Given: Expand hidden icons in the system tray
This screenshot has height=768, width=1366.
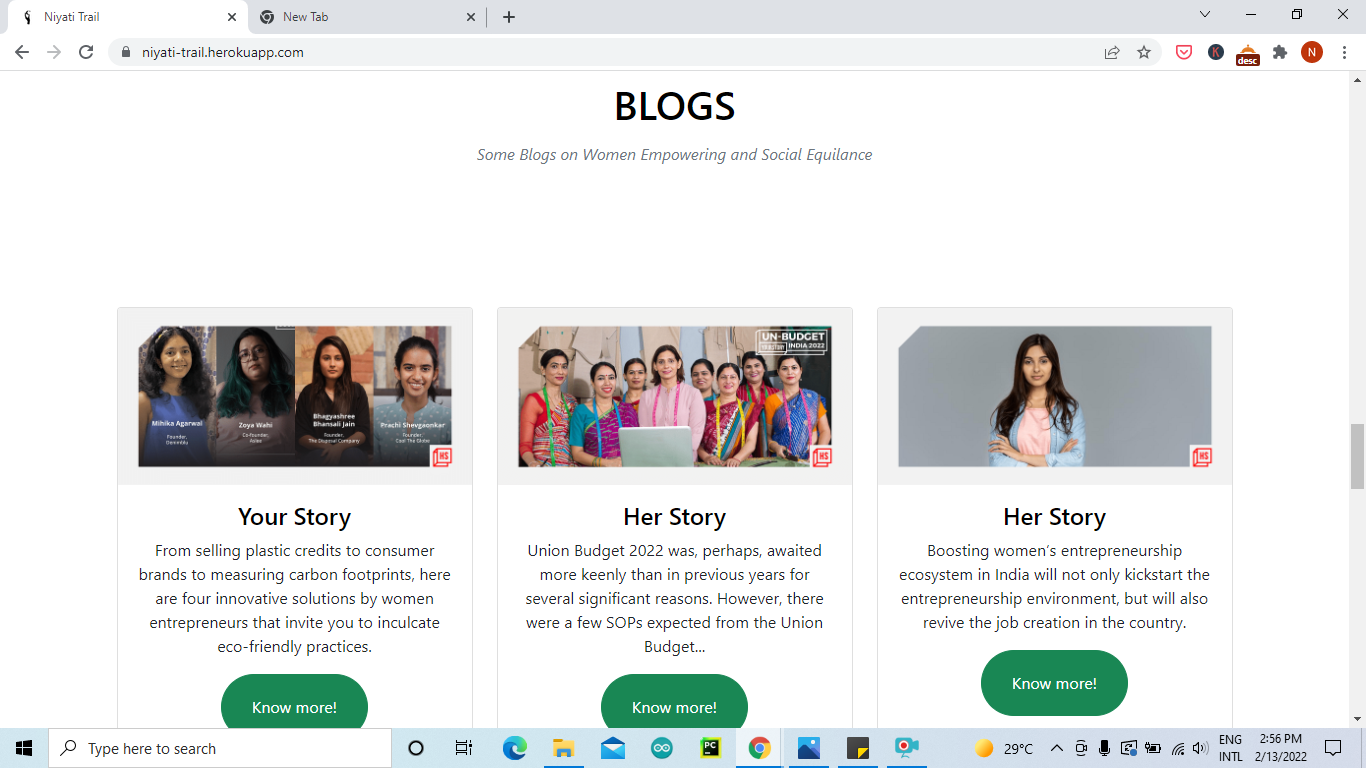Looking at the screenshot, I should [x=1055, y=747].
